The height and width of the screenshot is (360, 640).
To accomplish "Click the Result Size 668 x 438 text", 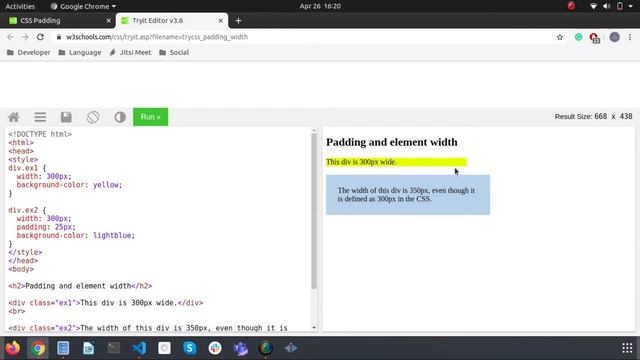I will (593, 117).
